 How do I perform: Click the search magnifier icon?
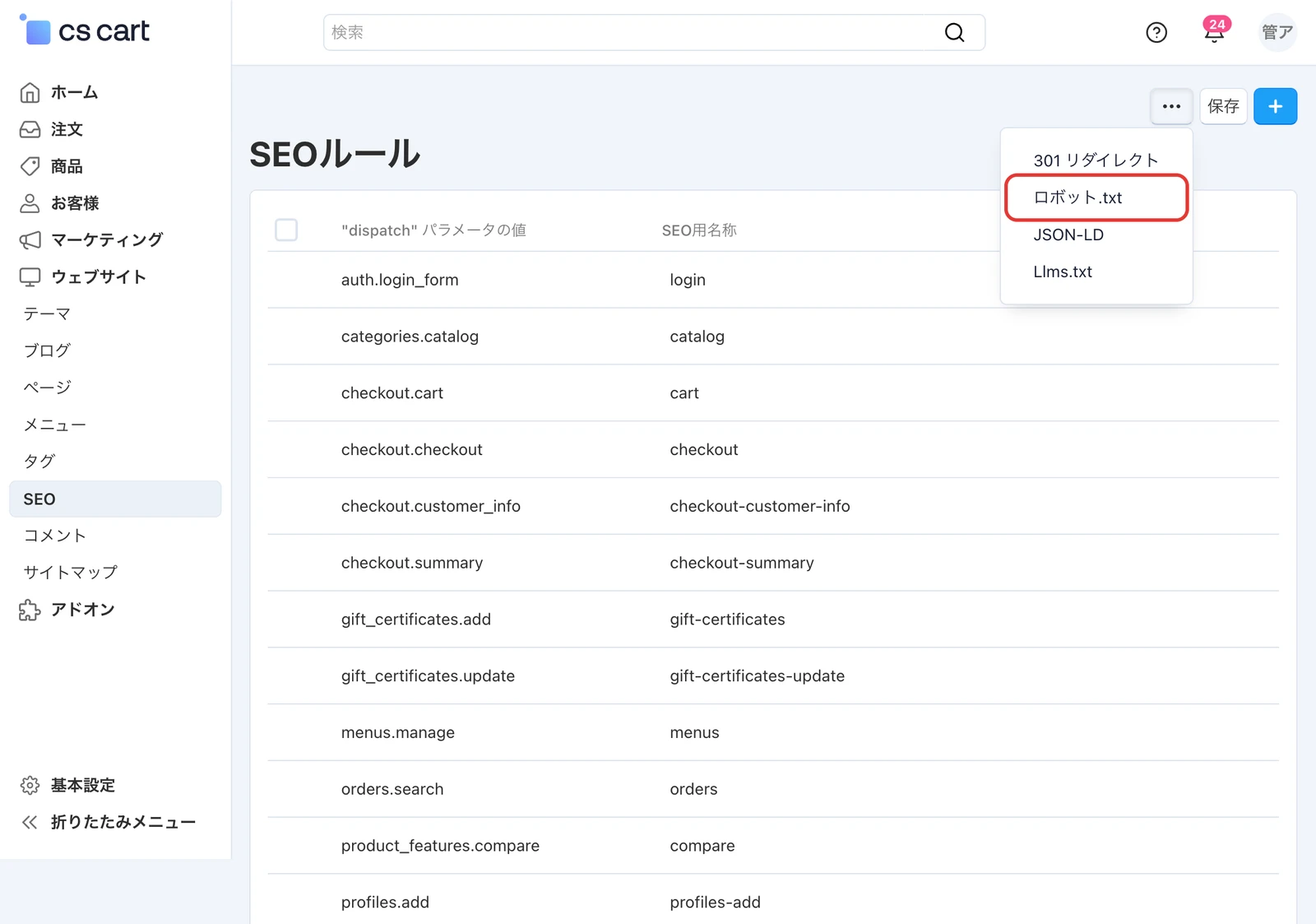pos(954,32)
